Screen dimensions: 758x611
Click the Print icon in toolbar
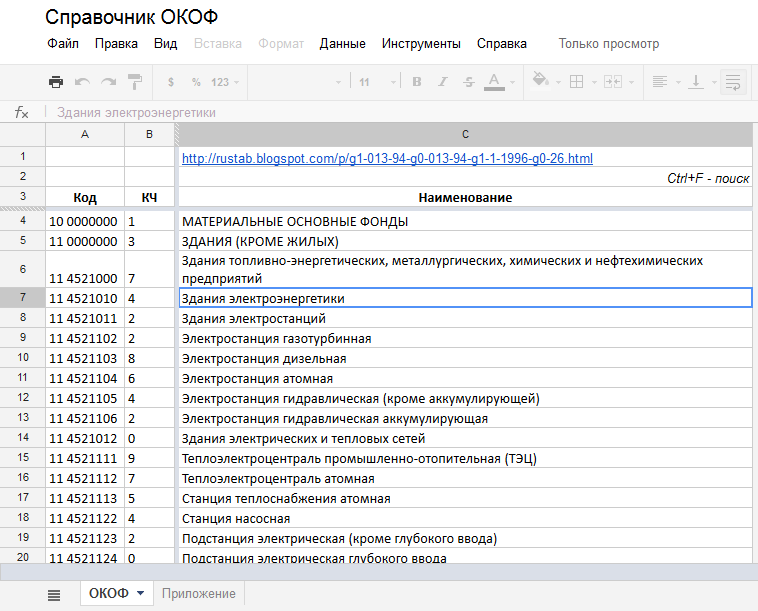pyautogui.click(x=56, y=82)
